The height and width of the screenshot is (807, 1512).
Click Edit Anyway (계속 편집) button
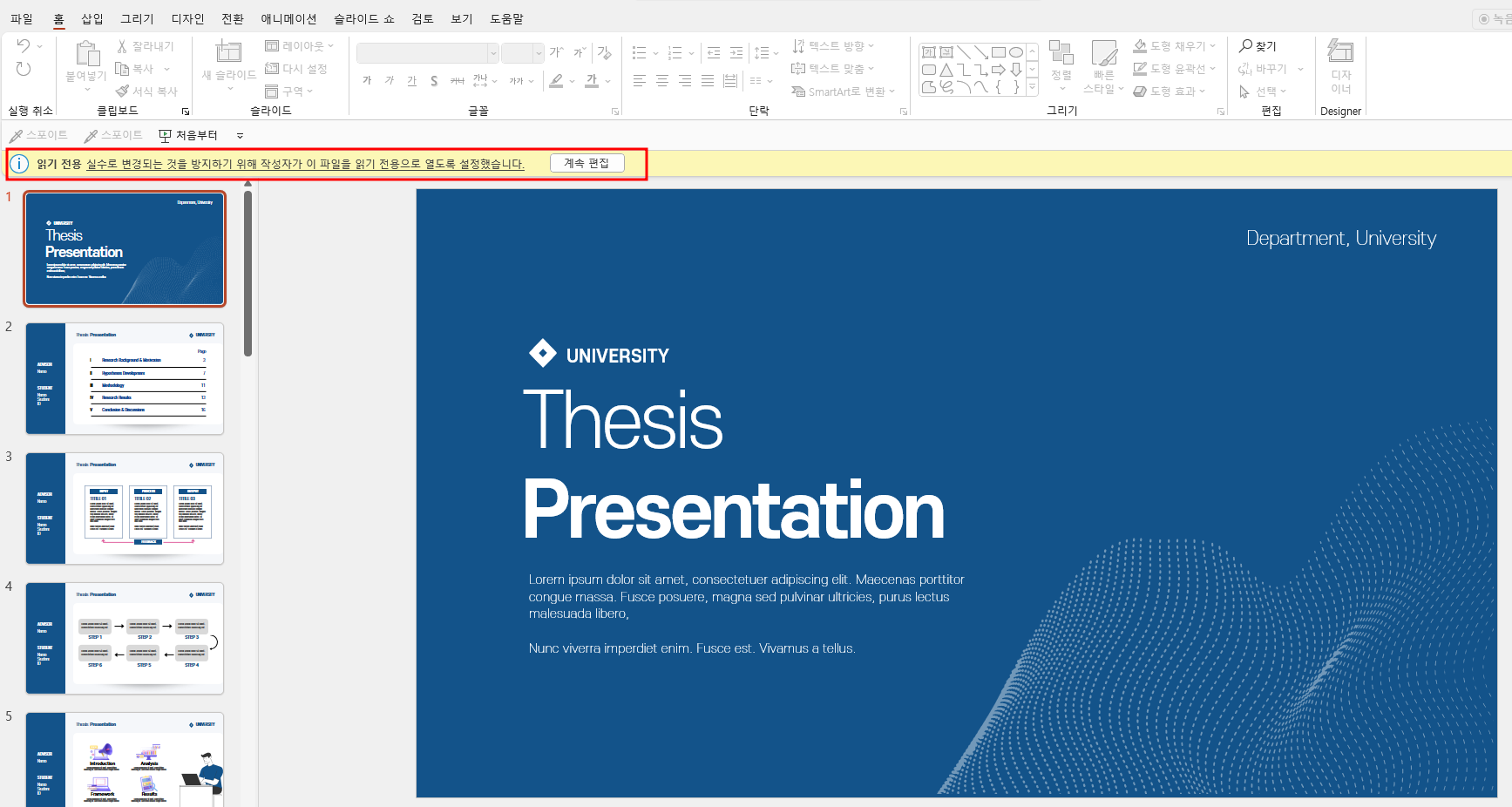pos(587,163)
